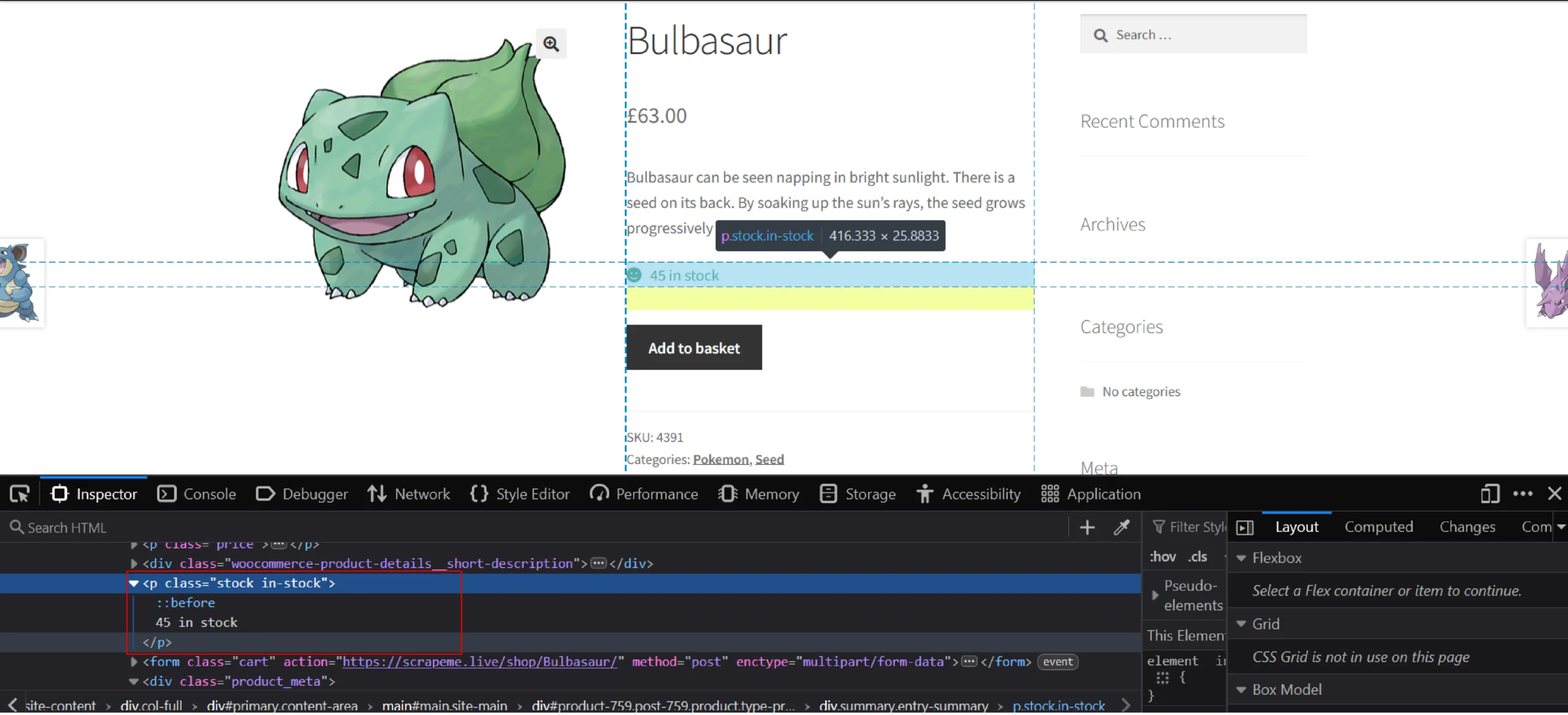Expand the Pseudo-elements section

pyautogui.click(x=1155, y=595)
